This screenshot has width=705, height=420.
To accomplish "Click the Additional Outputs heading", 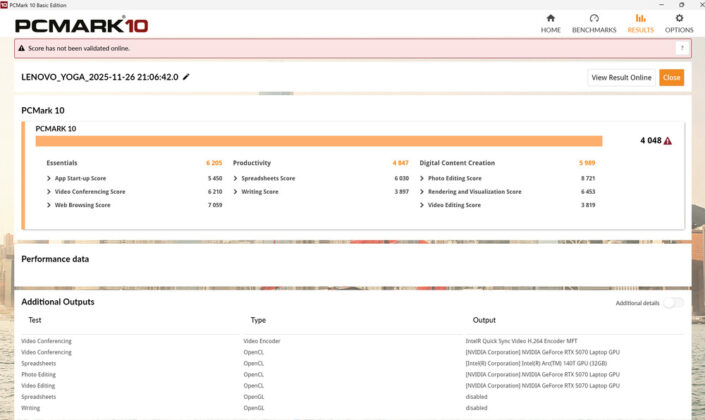I will point(58,302).
